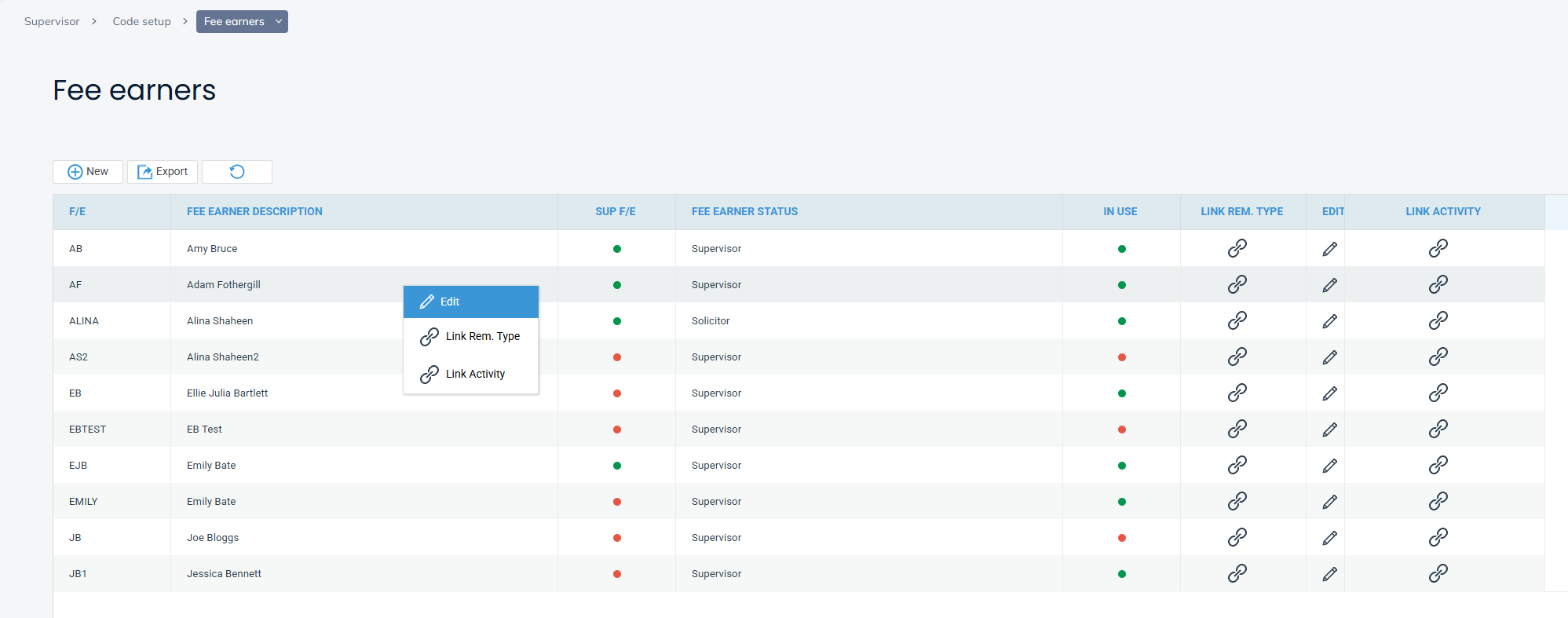This screenshot has width=1568, height=618.
Task: Click In Use indicator for EB Test
Action: click(x=1121, y=430)
